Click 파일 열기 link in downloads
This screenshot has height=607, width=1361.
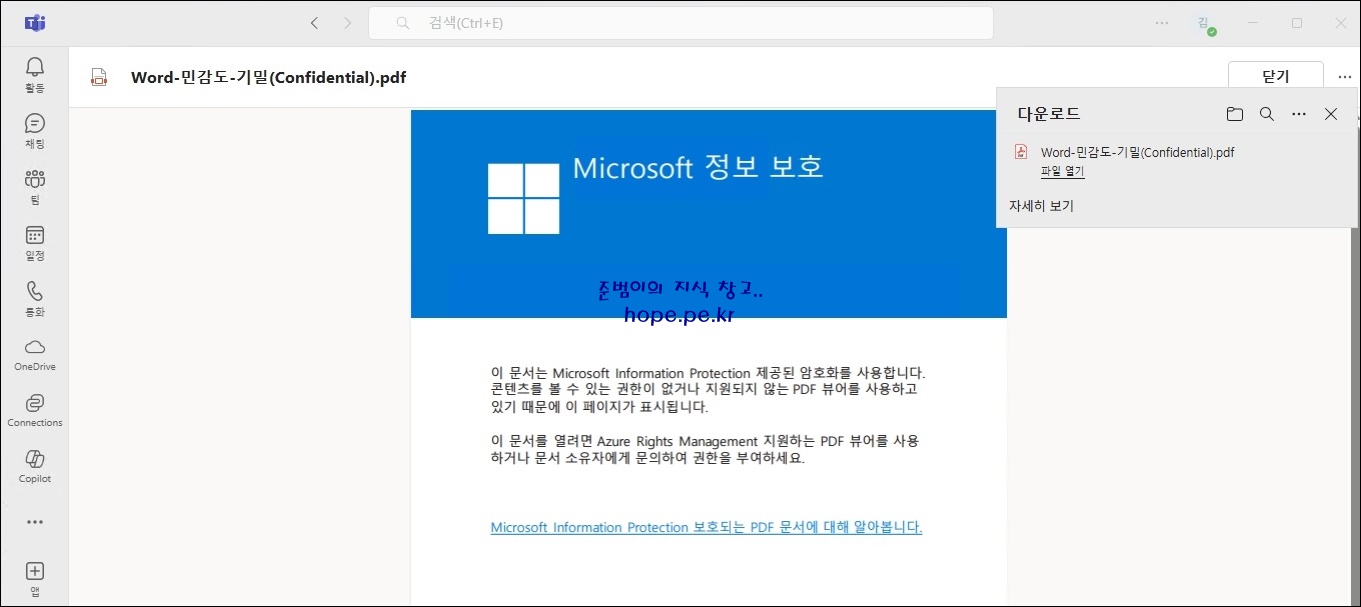tap(1062, 171)
